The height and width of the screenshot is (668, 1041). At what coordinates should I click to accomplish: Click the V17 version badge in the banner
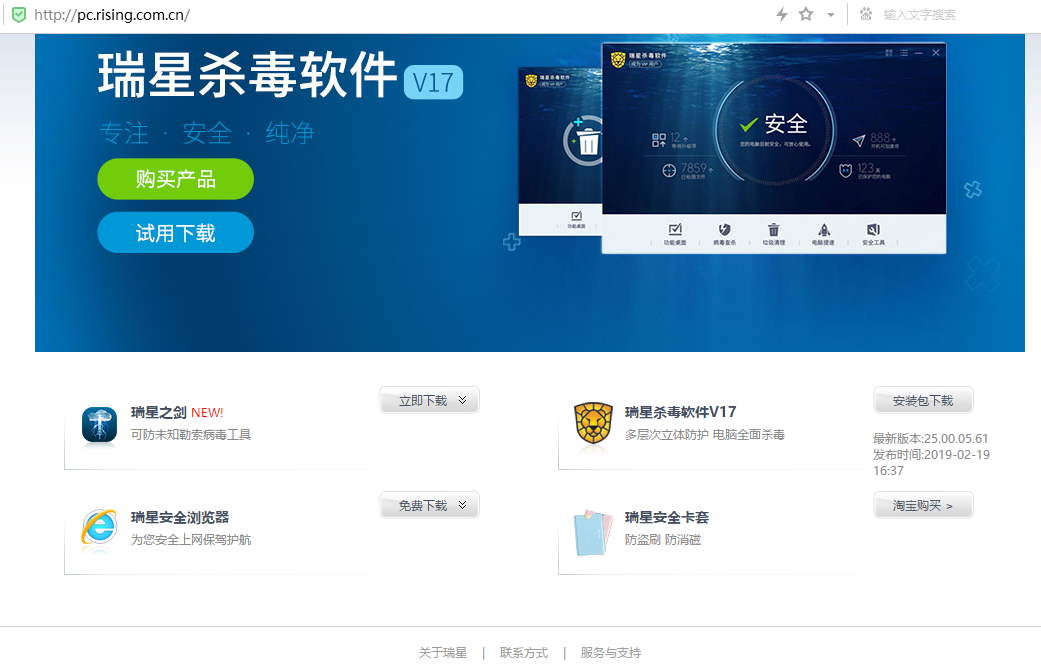click(x=434, y=82)
